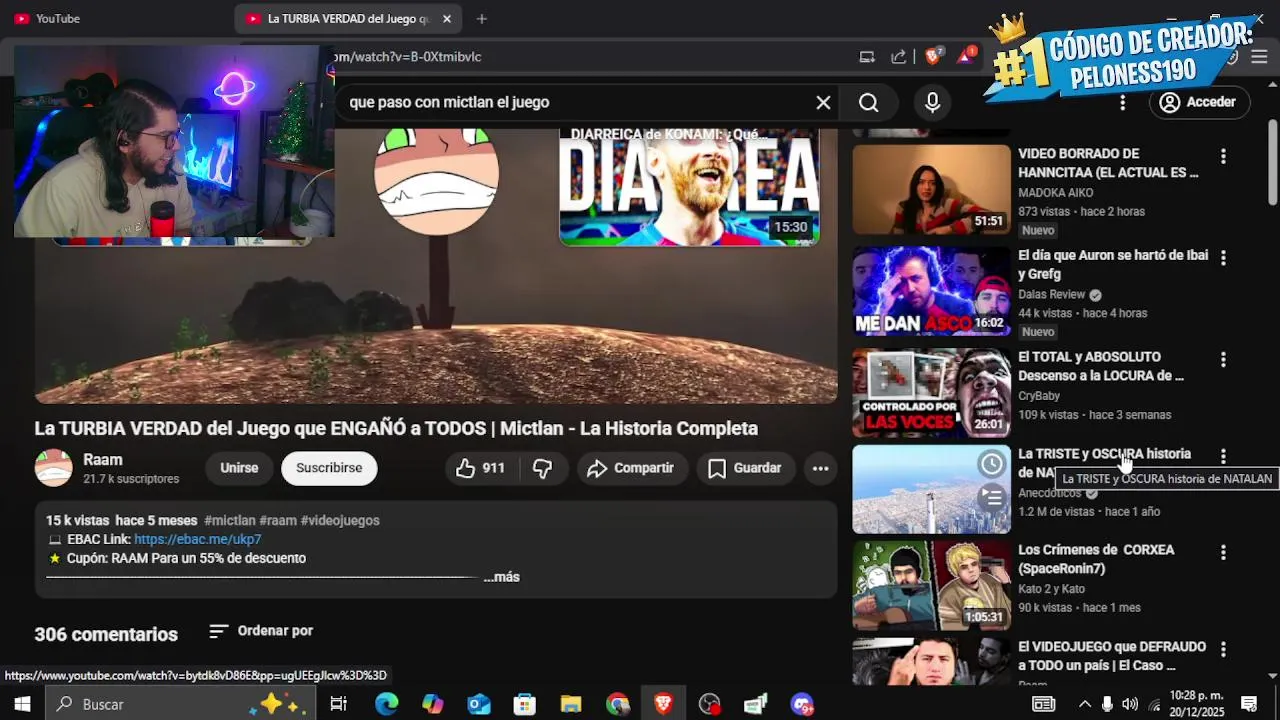The width and height of the screenshot is (1280, 720).
Task: Click add-to-queue icon on NATALAN thumbnail
Action: tap(991, 496)
